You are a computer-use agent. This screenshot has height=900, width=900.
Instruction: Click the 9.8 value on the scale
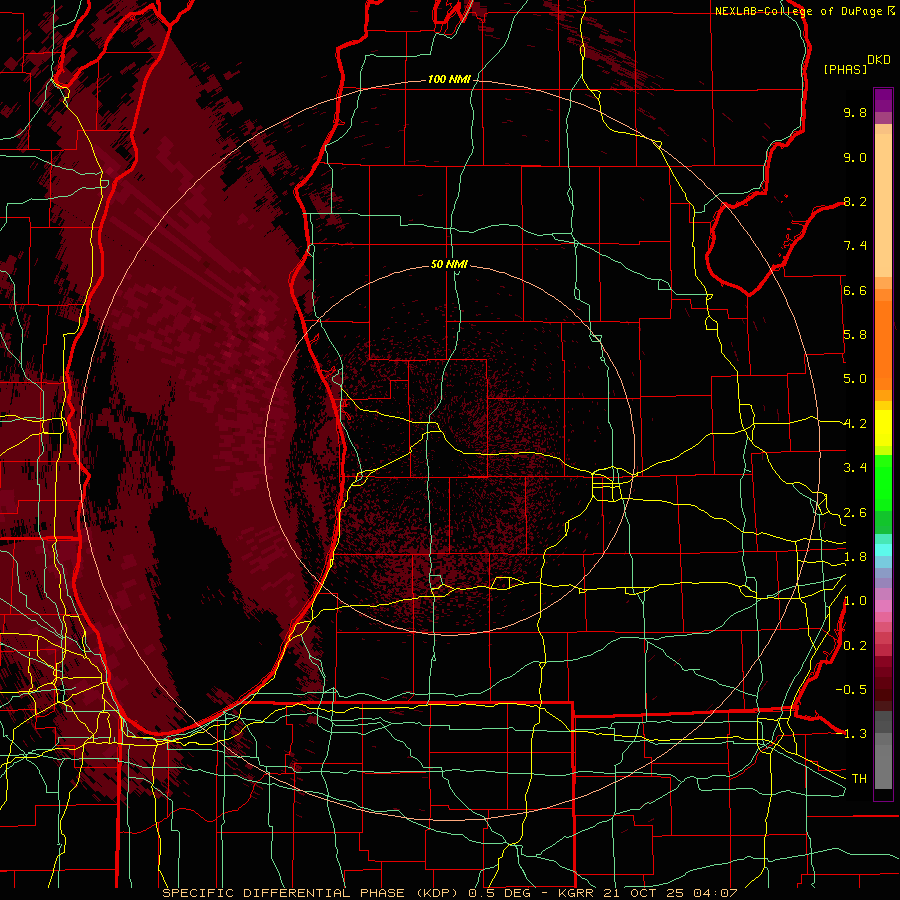click(855, 112)
